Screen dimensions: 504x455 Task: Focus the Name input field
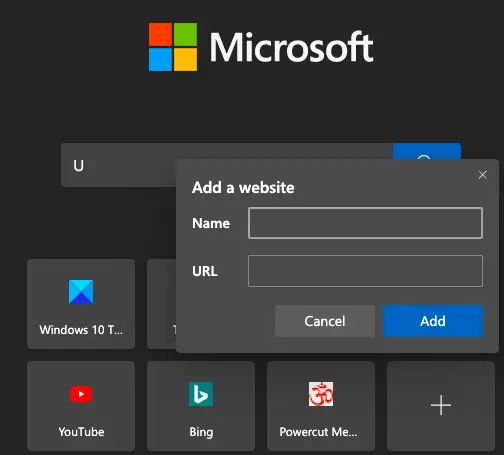pyautogui.click(x=365, y=223)
